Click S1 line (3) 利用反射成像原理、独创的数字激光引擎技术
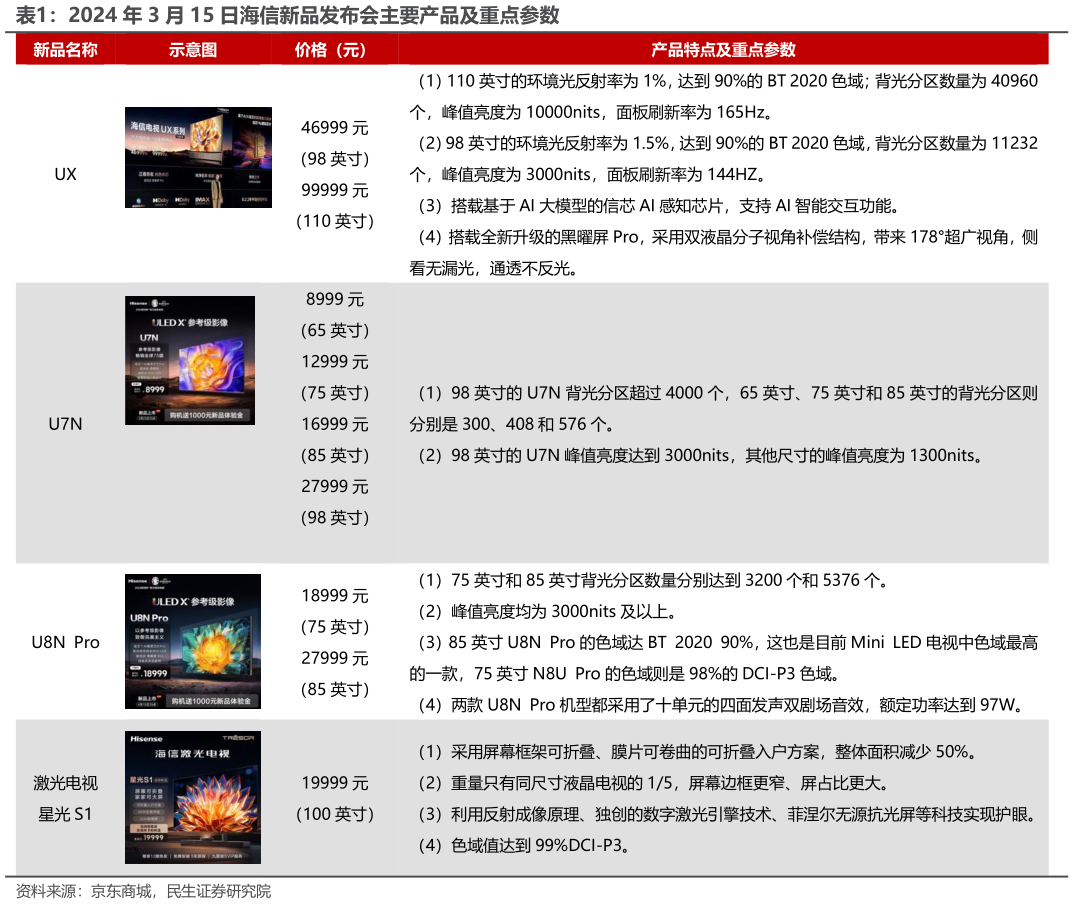This screenshot has height=904, width=1074. [x=728, y=814]
